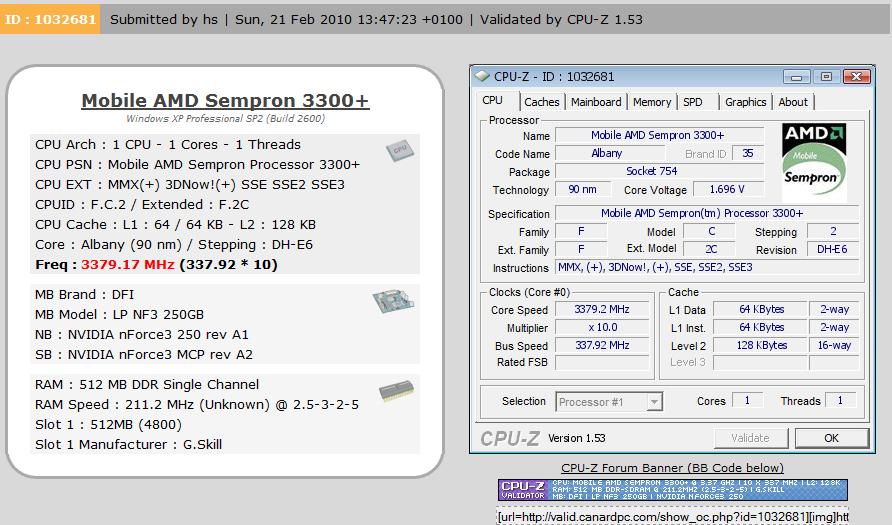892x525 pixels.
Task: Click the RAM module icon beside RAM row
Action: coord(397,390)
